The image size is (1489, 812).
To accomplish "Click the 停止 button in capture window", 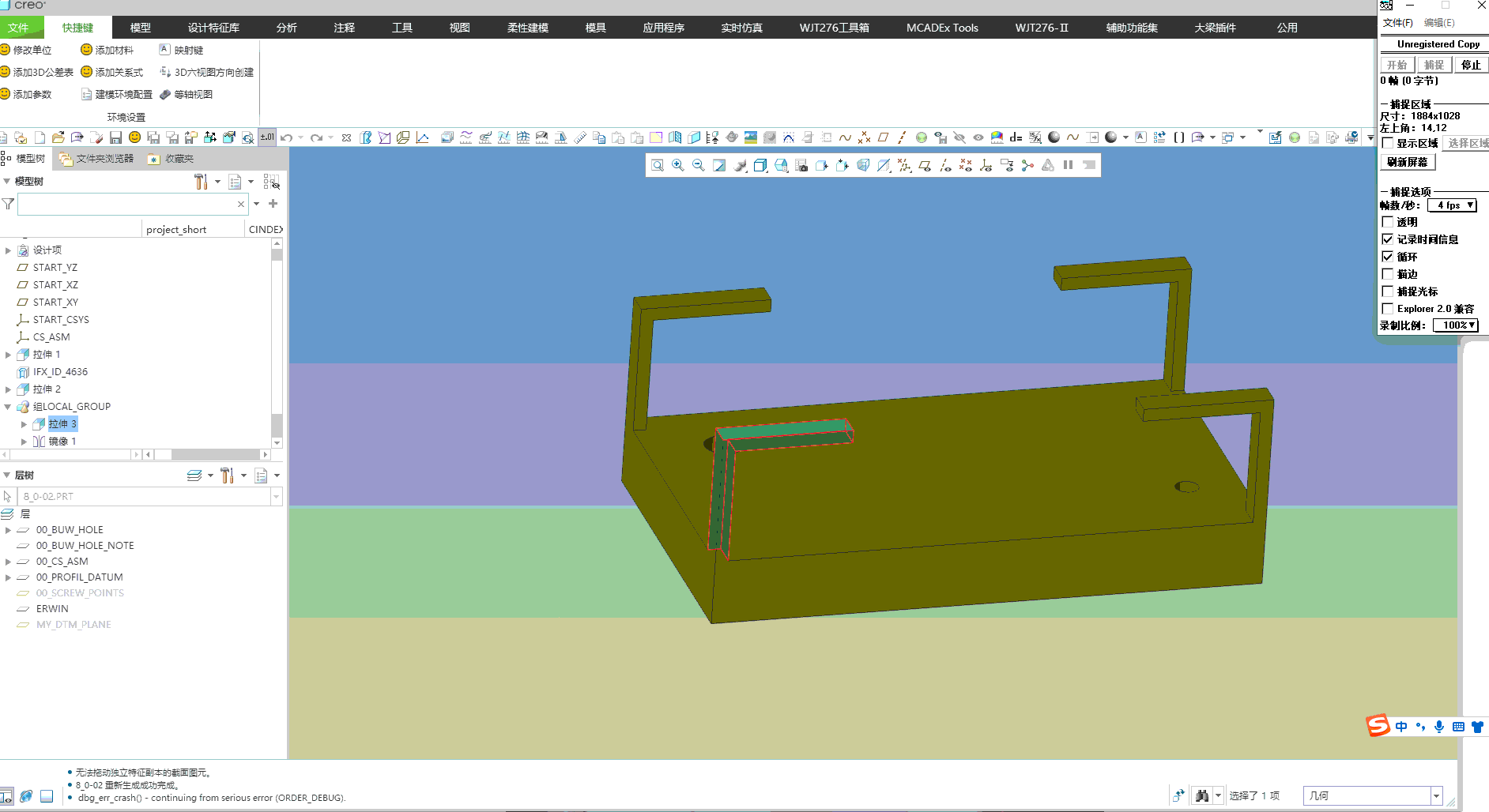I will click(x=1471, y=65).
